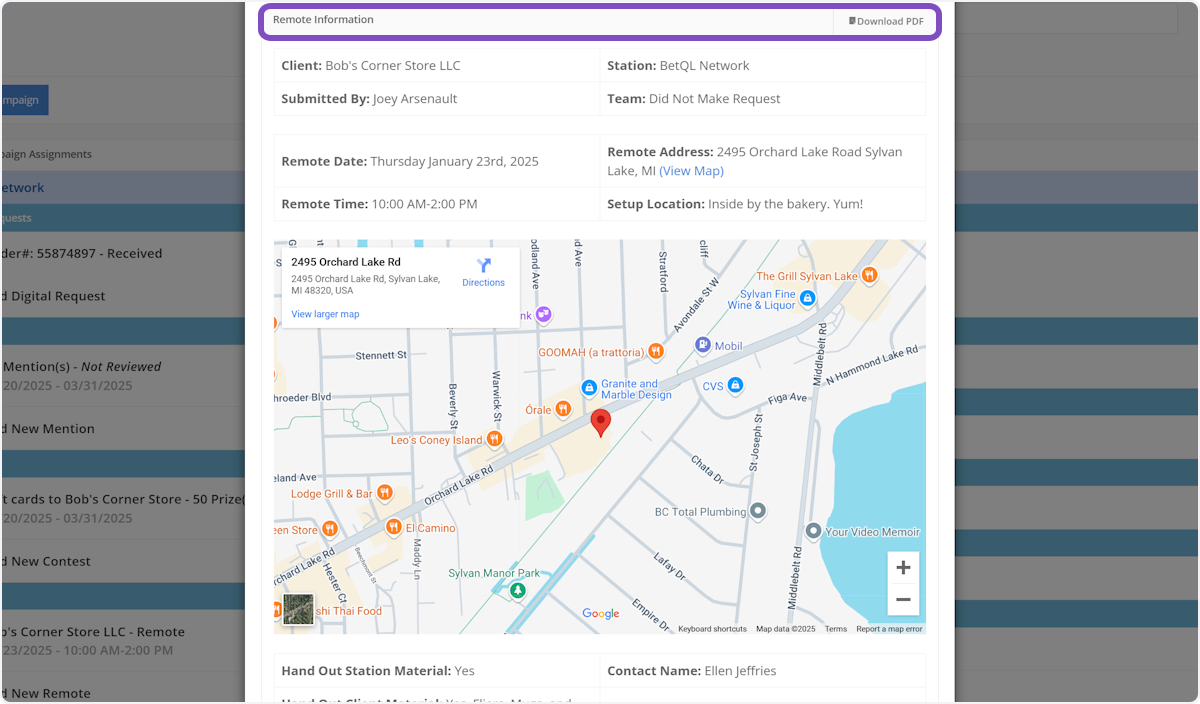Click the Directions arrow icon

click(x=484, y=266)
